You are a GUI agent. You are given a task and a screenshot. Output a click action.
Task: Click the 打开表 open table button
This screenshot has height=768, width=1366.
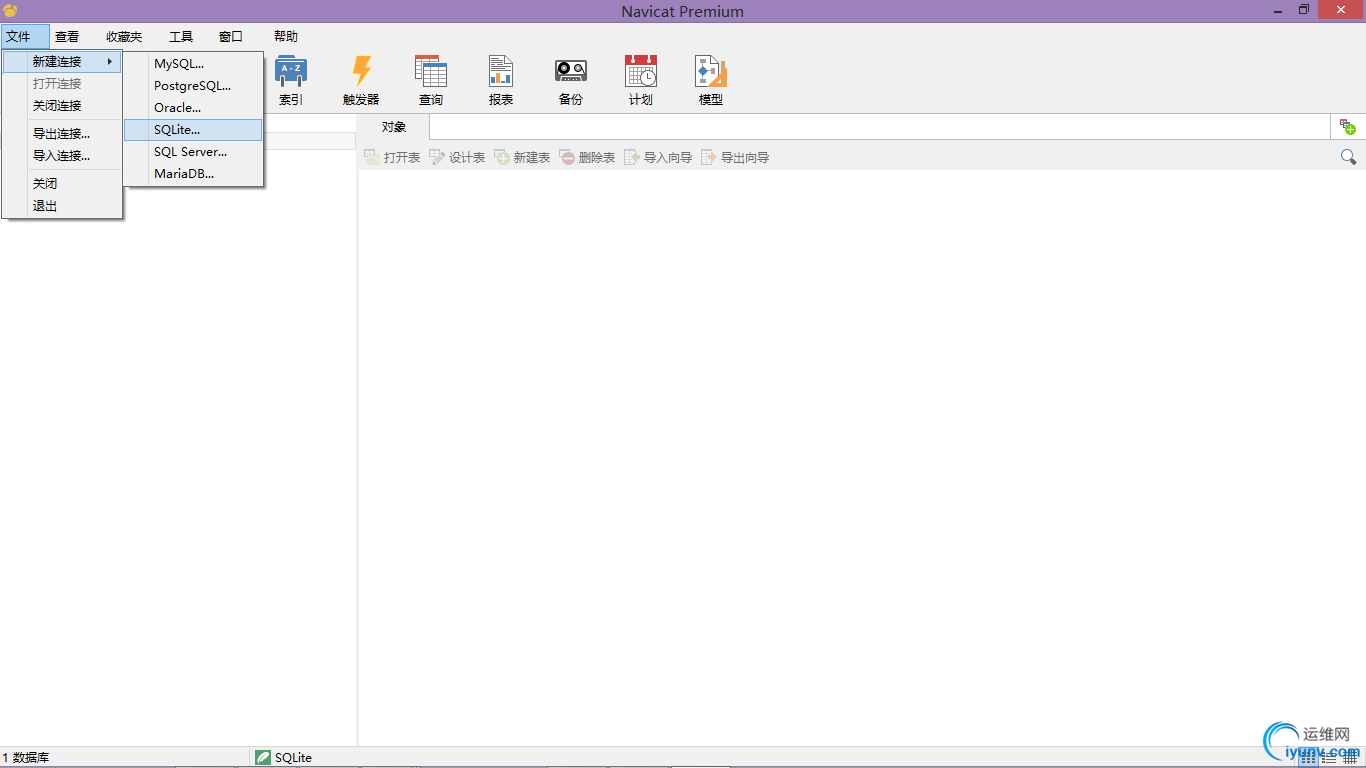(392, 157)
